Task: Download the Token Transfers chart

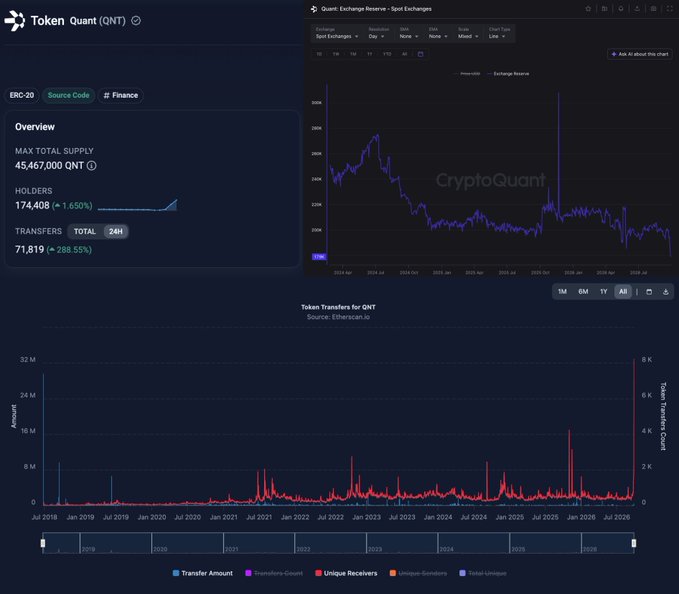Action: [x=666, y=292]
